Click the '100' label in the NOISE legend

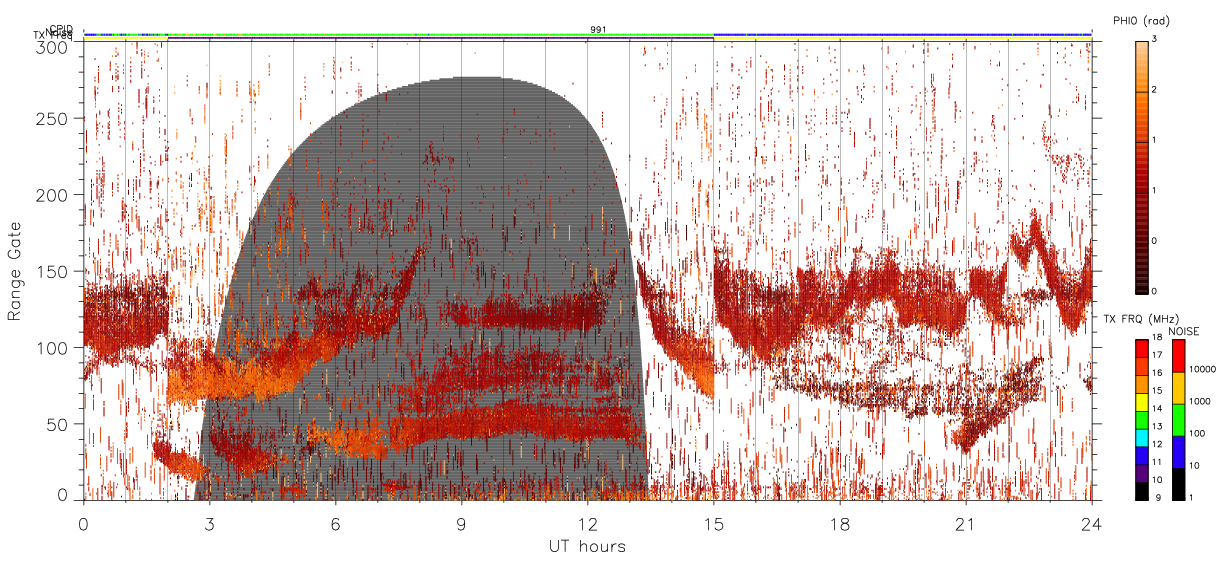pyautogui.click(x=1197, y=433)
